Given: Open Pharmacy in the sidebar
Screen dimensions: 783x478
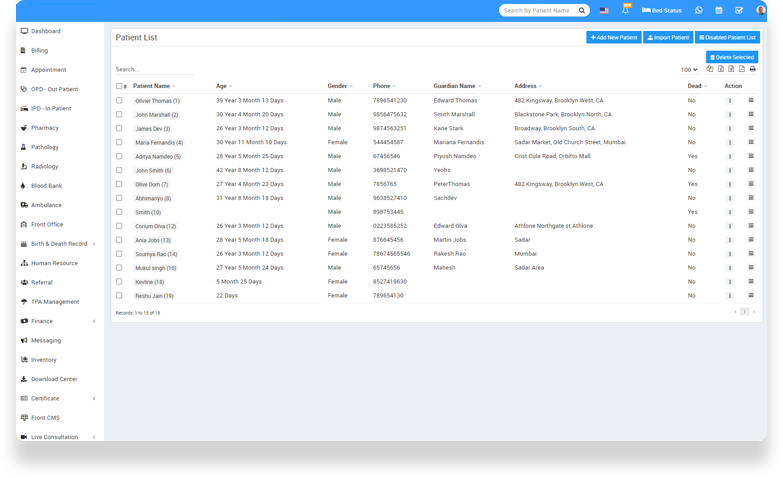Looking at the screenshot, I should 45,128.
